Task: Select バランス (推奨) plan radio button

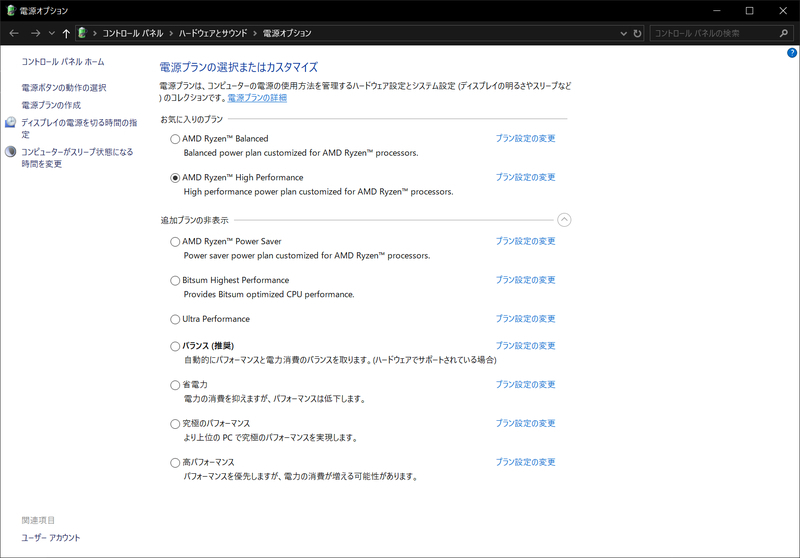Action: (175, 346)
